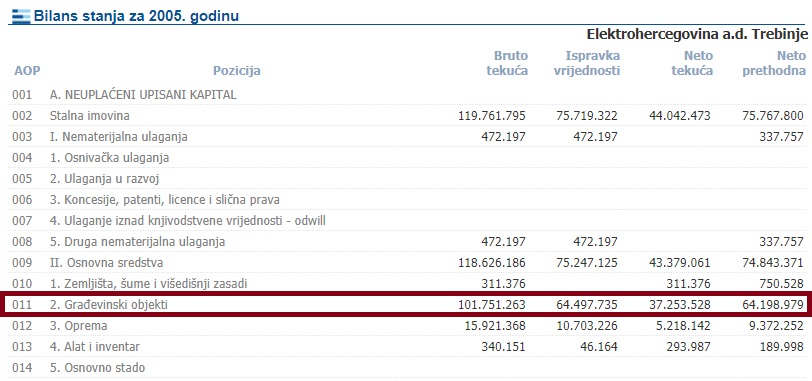812x381 pixels.
Task: Select the 5. Osnovno stado row
Action: (x=406, y=368)
